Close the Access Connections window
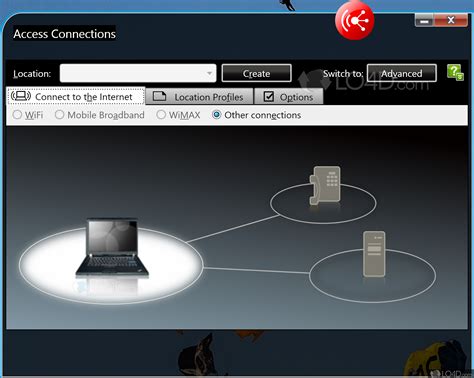 pyautogui.click(x=451, y=20)
